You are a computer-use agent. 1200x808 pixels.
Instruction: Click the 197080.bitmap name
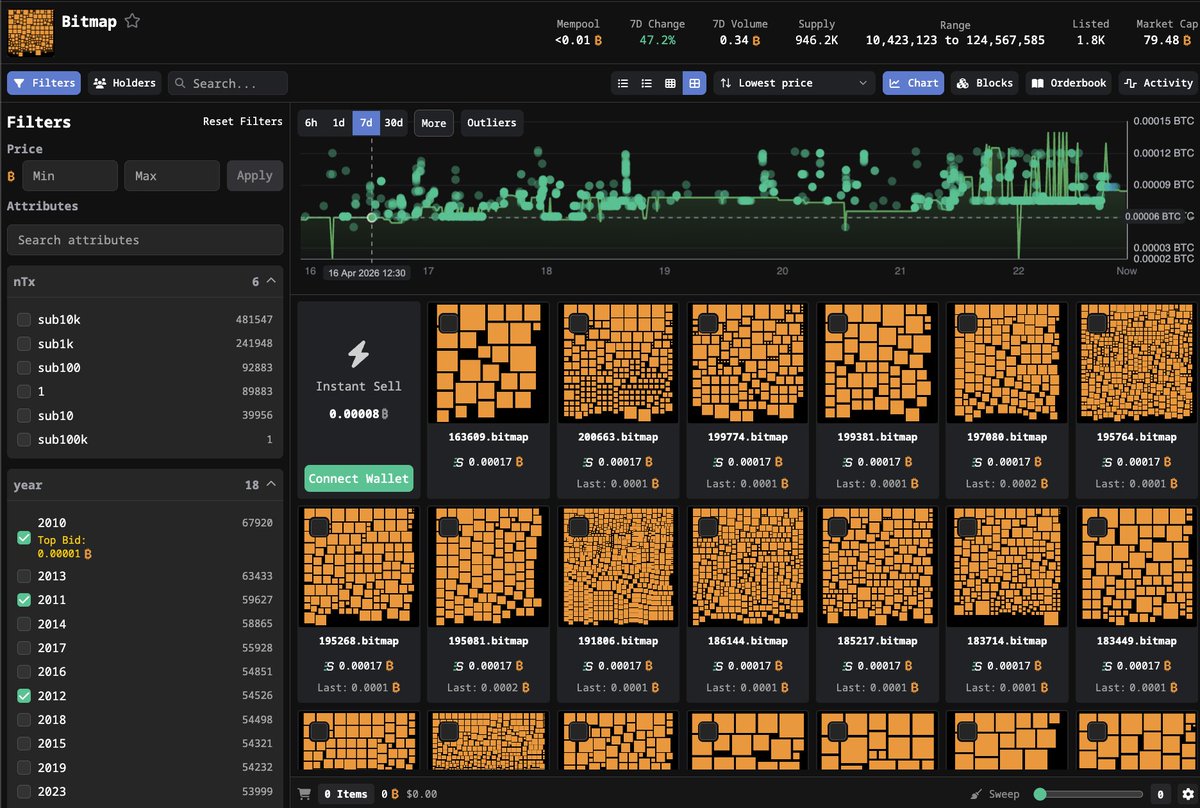pos(1007,437)
